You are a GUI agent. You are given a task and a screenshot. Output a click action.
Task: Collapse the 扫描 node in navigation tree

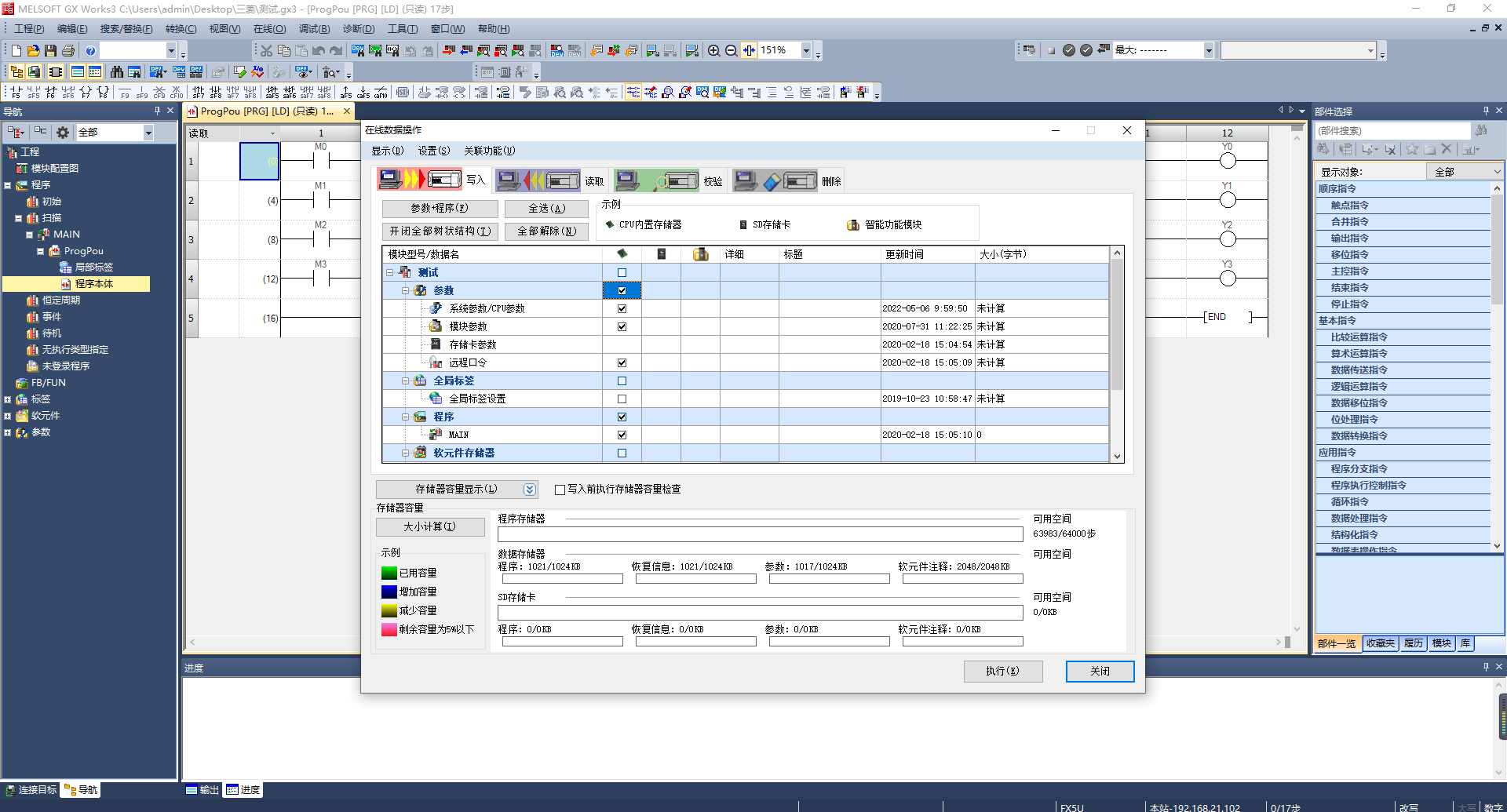tap(18, 218)
